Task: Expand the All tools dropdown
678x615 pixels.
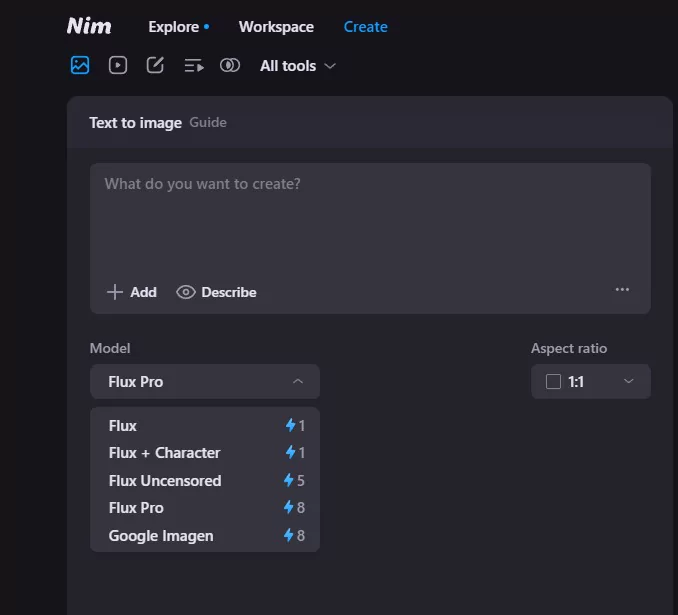Action: [297, 66]
